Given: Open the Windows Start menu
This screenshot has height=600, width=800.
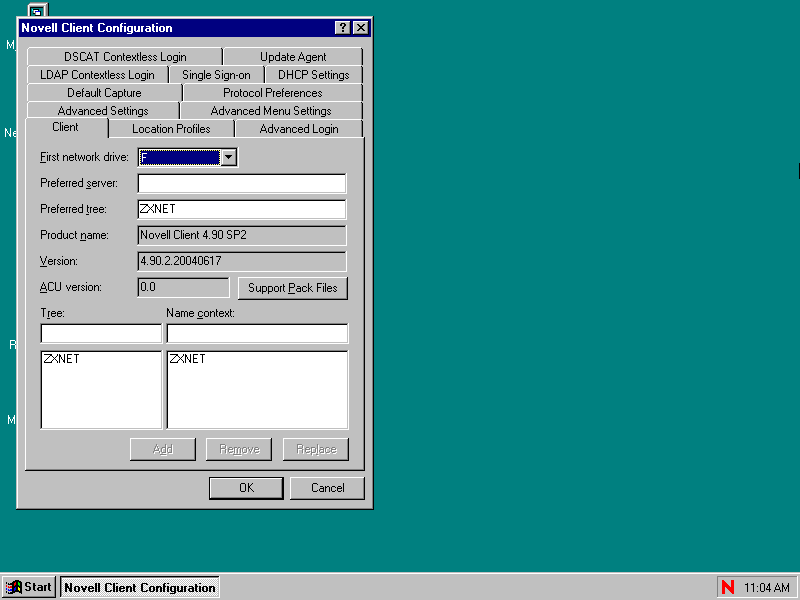Looking at the screenshot, I should click(x=29, y=587).
